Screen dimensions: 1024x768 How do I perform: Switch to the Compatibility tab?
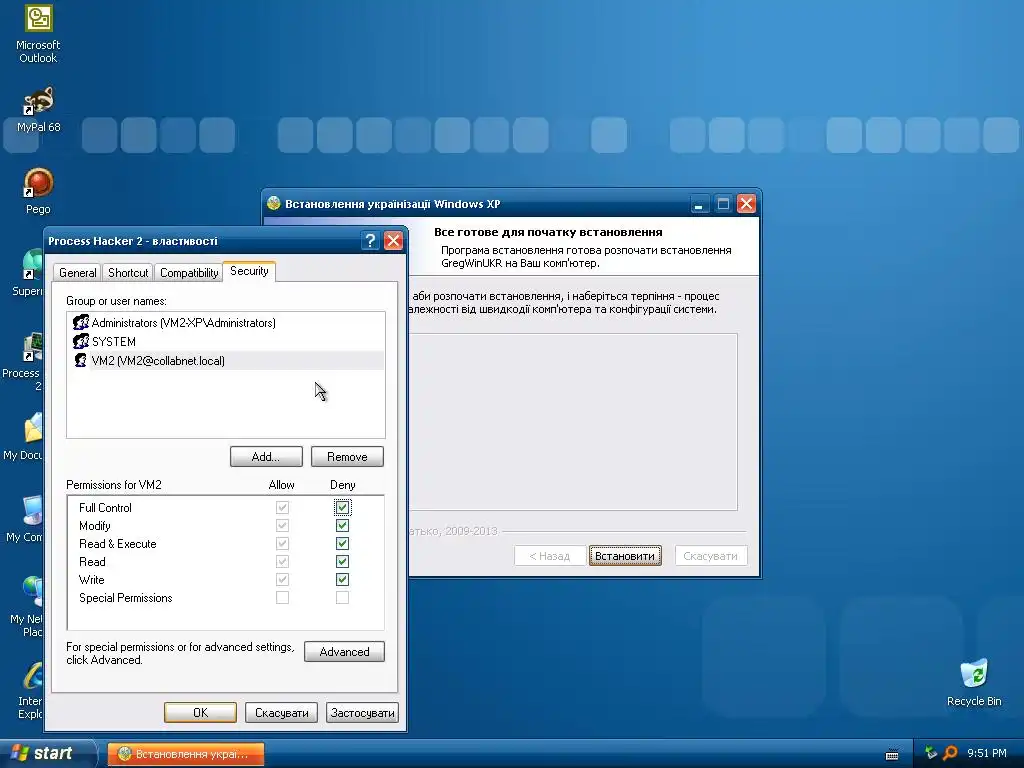pos(189,273)
